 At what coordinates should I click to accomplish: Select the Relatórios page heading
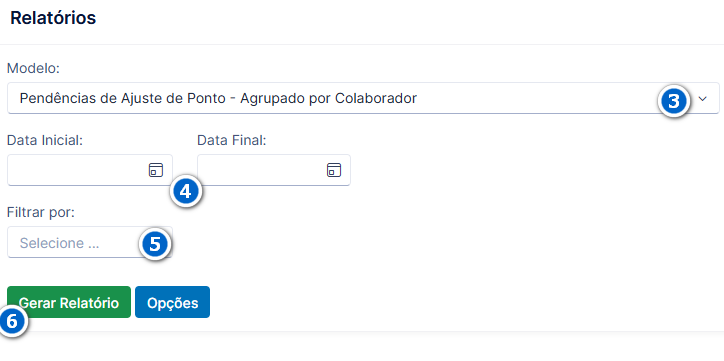tap(53, 18)
